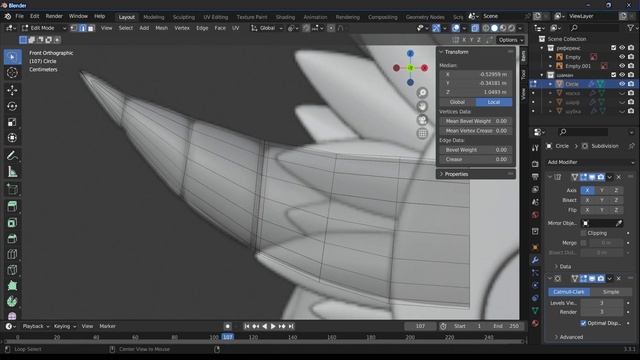
Task: Open the Modifier properties wrench tab
Action: coord(535,260)
